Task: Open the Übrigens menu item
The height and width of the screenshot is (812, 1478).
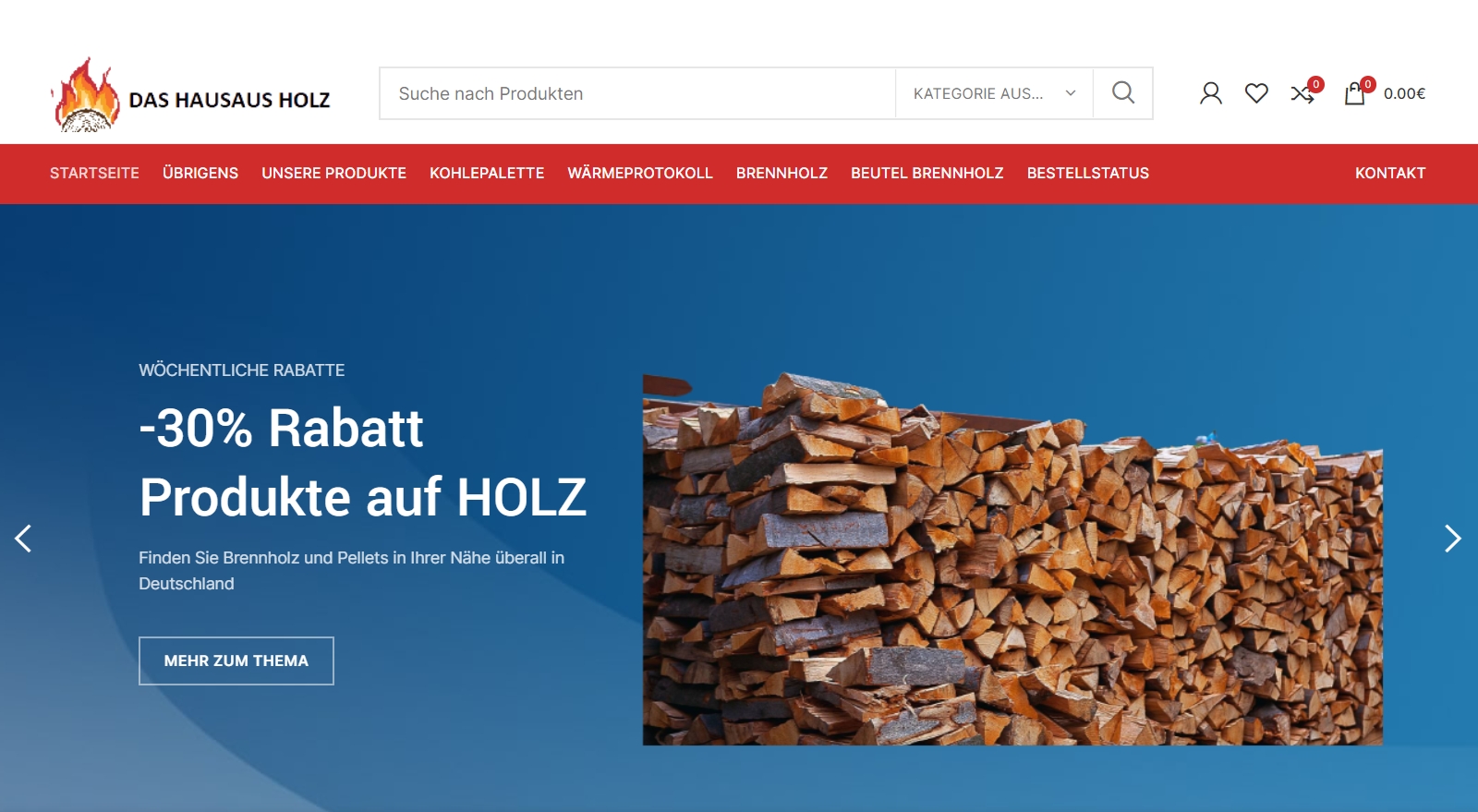Action: tap(200, 174)
